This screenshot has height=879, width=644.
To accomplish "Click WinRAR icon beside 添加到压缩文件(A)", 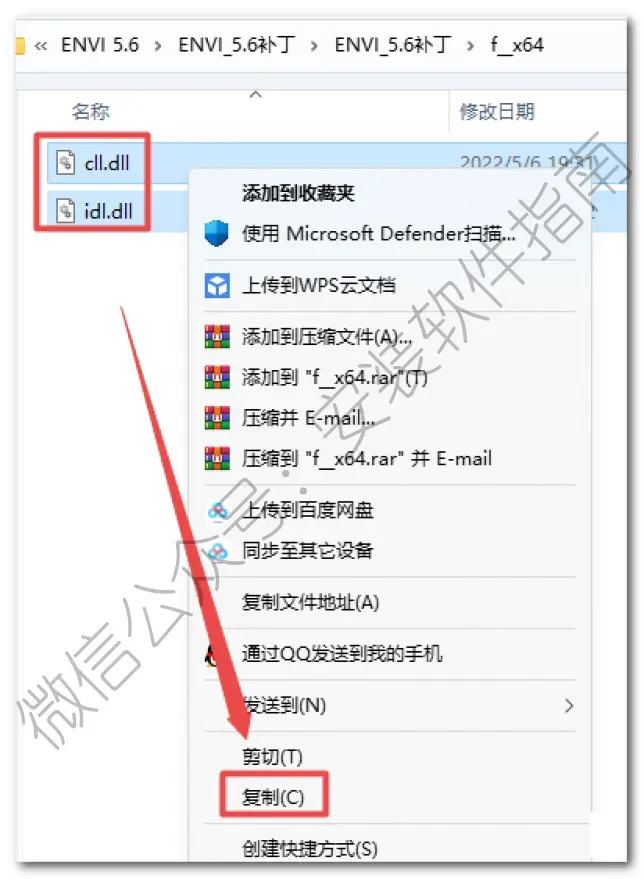I will 217,336.
